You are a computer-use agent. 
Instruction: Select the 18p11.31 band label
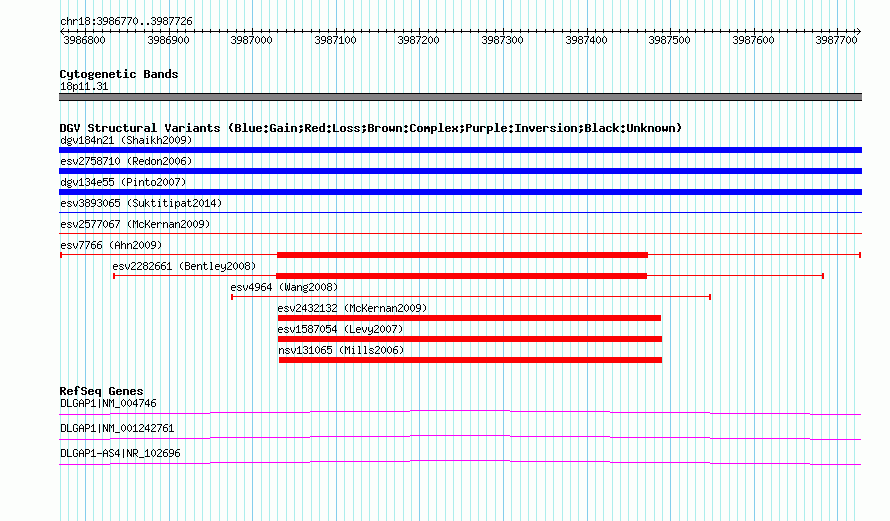pos(84,86)
